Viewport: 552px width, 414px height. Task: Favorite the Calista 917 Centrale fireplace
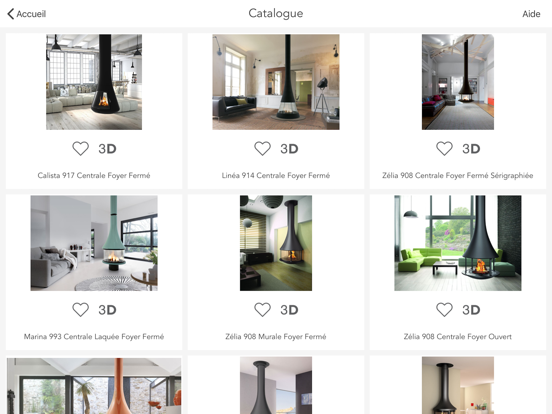tap(81, 149)
